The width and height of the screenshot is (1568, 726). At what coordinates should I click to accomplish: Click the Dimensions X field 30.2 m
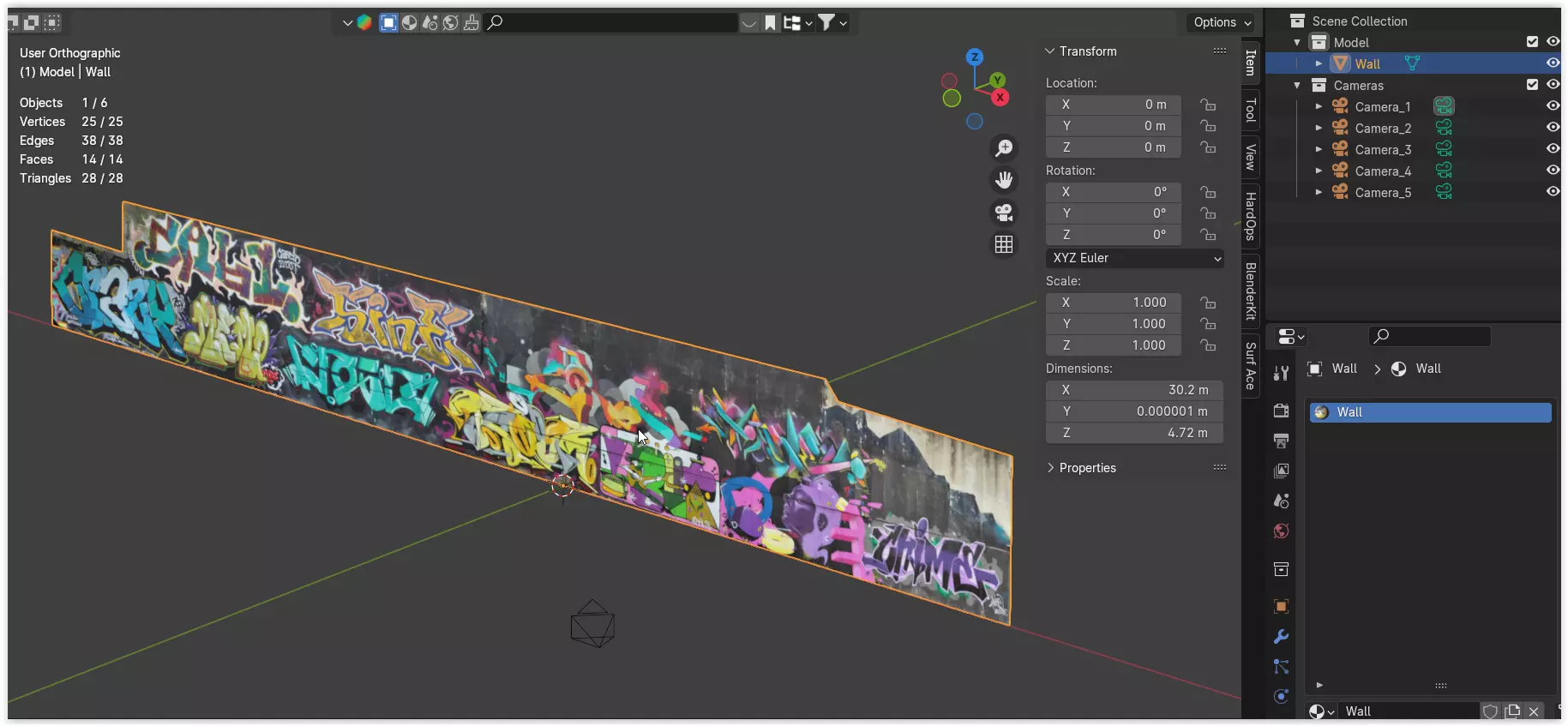tap(1134, 390)
